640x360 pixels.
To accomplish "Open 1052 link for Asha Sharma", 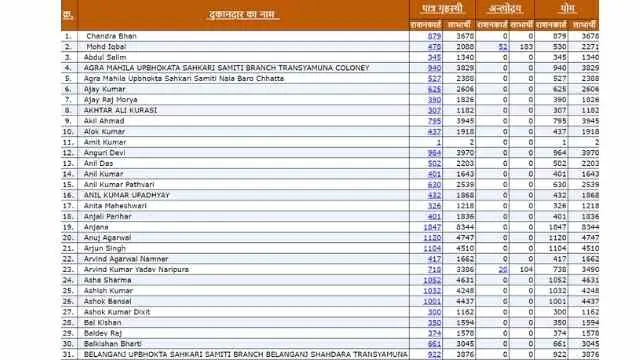I will [x=432, y=280].
